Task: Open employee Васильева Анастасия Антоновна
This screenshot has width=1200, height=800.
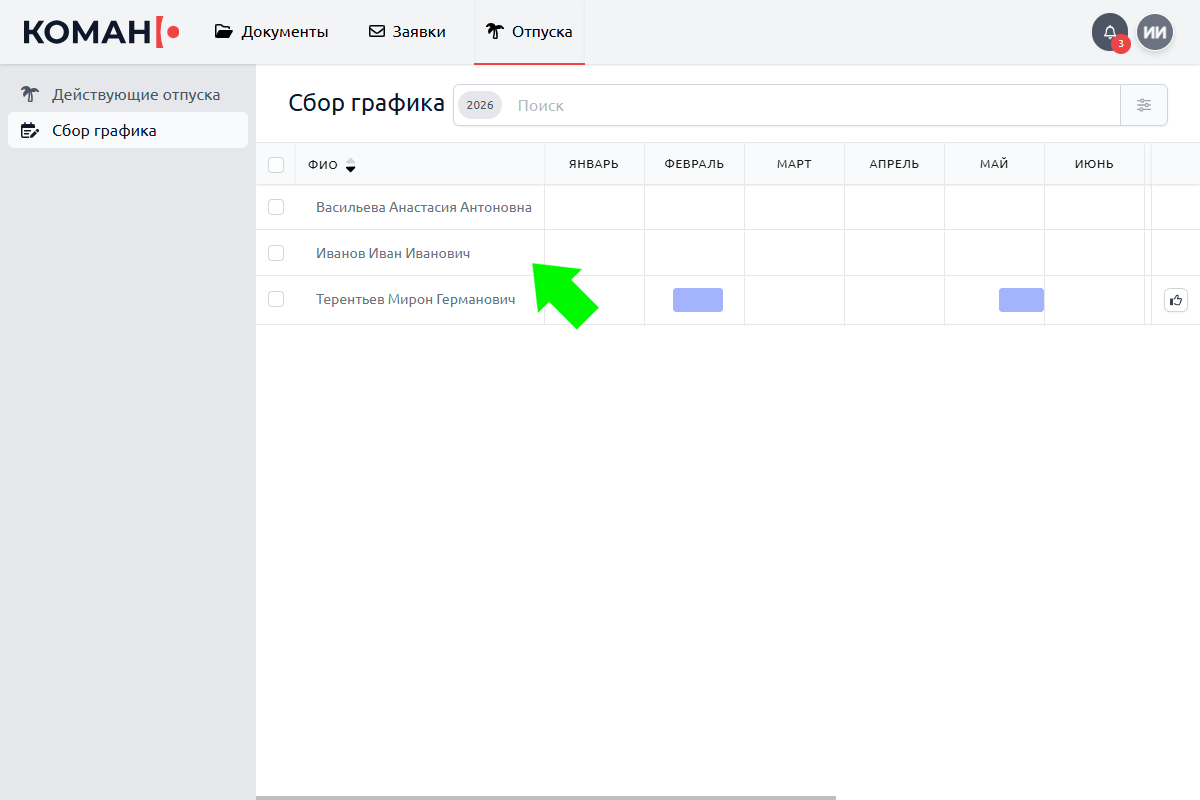Action: click(423, 208)
